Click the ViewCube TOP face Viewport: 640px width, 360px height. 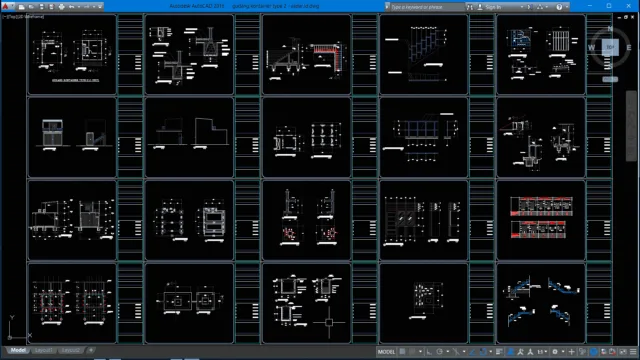tap(610, 47)
